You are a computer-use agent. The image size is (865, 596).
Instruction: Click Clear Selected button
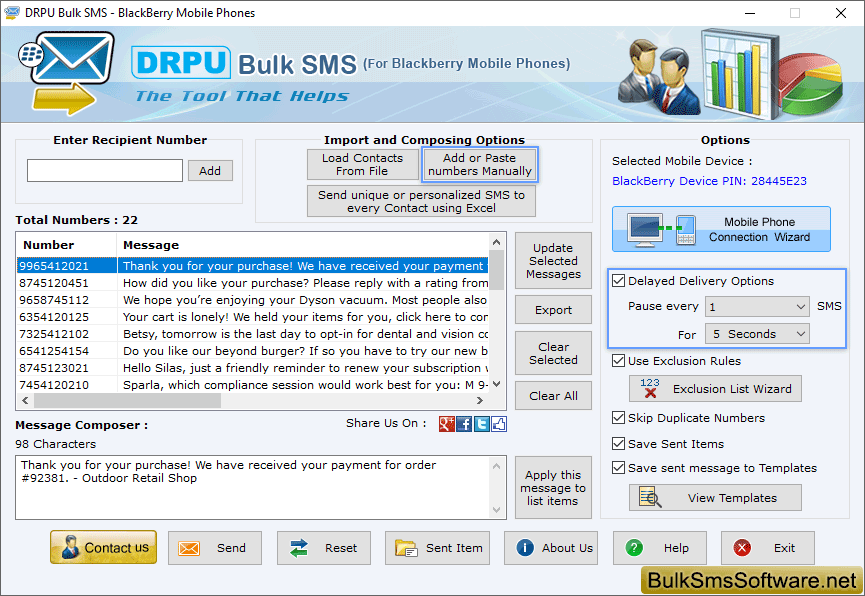[553, 353]
